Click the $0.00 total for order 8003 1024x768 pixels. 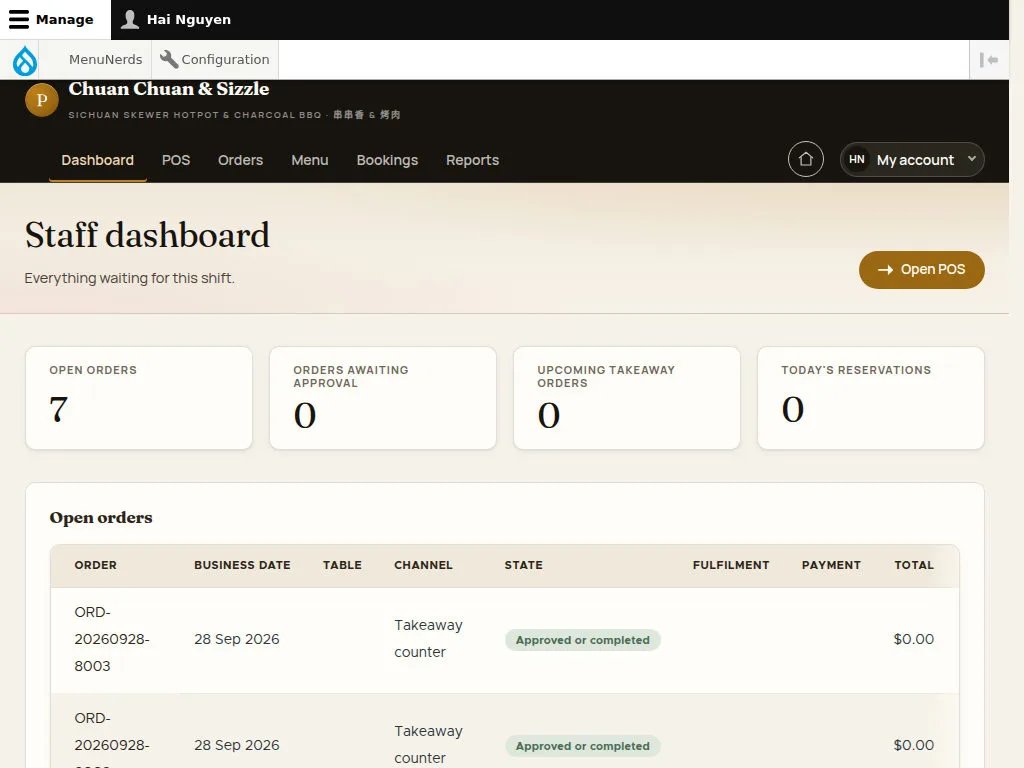(914, 639)
